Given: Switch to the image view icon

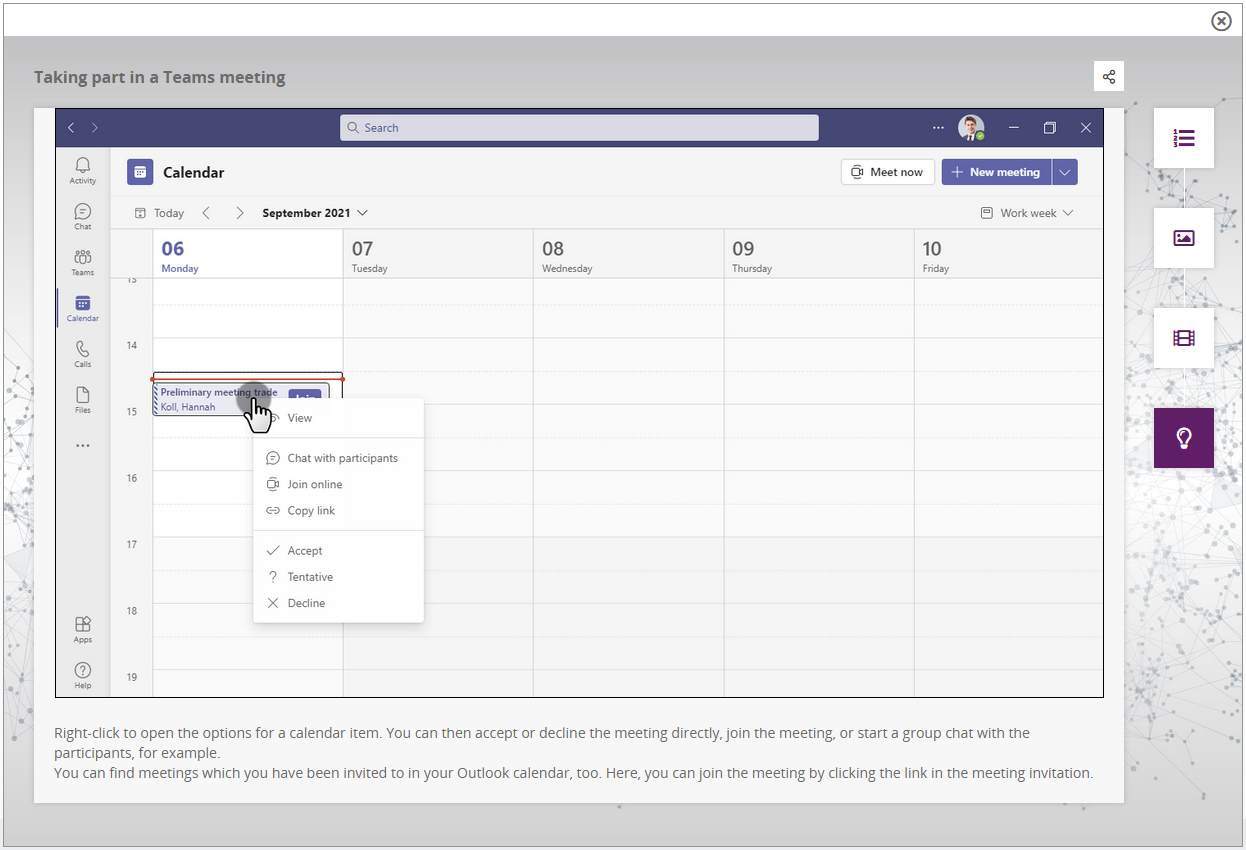Looking at the screenshot, I should [1184, 238].
